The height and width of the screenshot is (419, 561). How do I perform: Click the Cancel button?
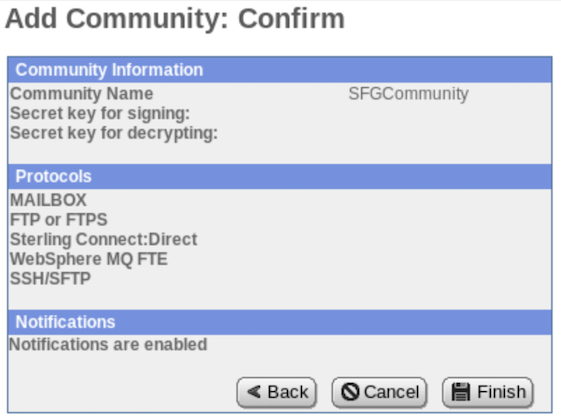(x=379, y=392)
